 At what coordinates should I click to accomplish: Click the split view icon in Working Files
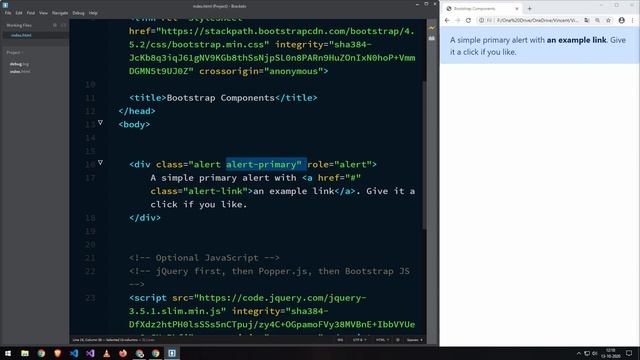(x=63, y=25)
